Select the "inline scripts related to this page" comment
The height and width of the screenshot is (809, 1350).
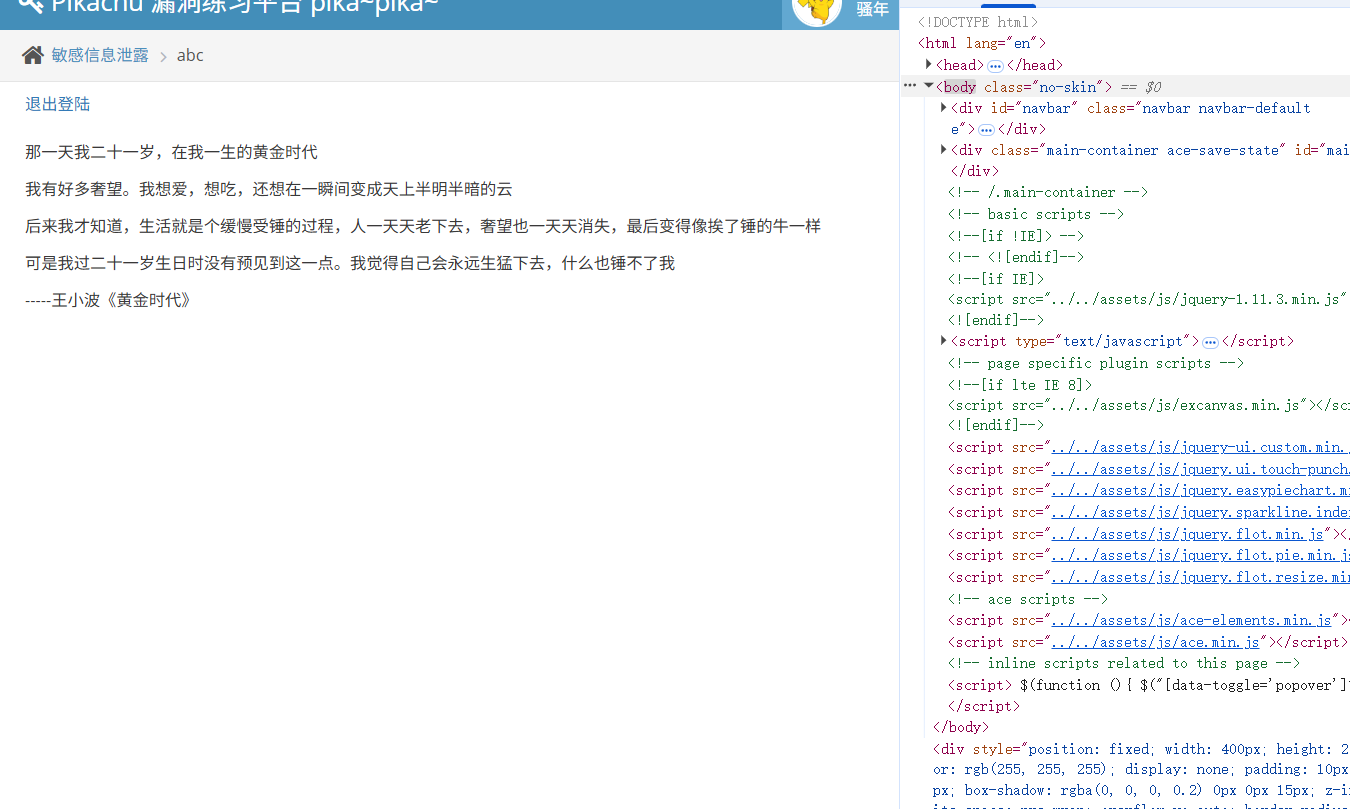tap(1124, 663)
